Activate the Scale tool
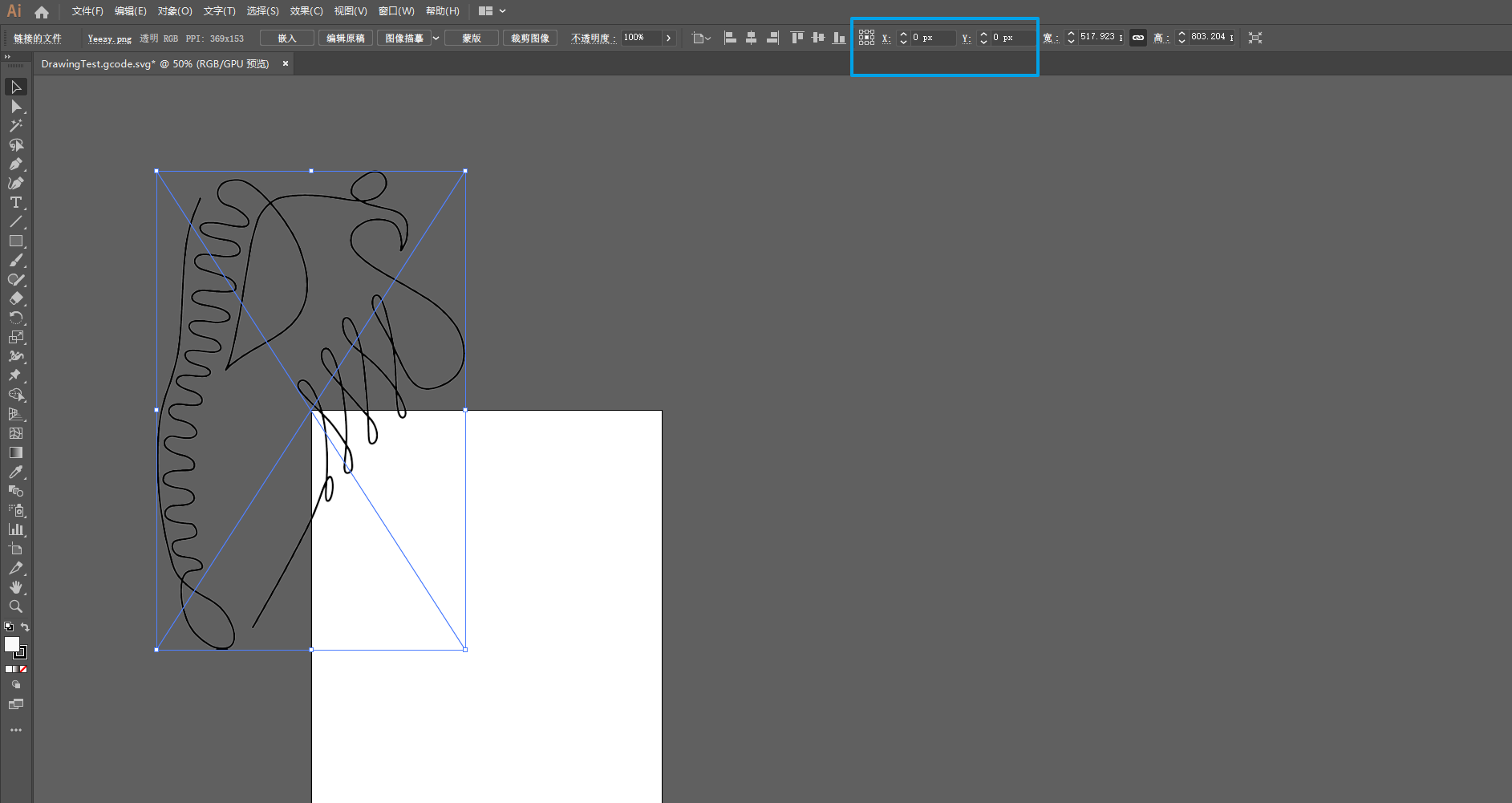The image size is (1512, 803). click(16, 337)
